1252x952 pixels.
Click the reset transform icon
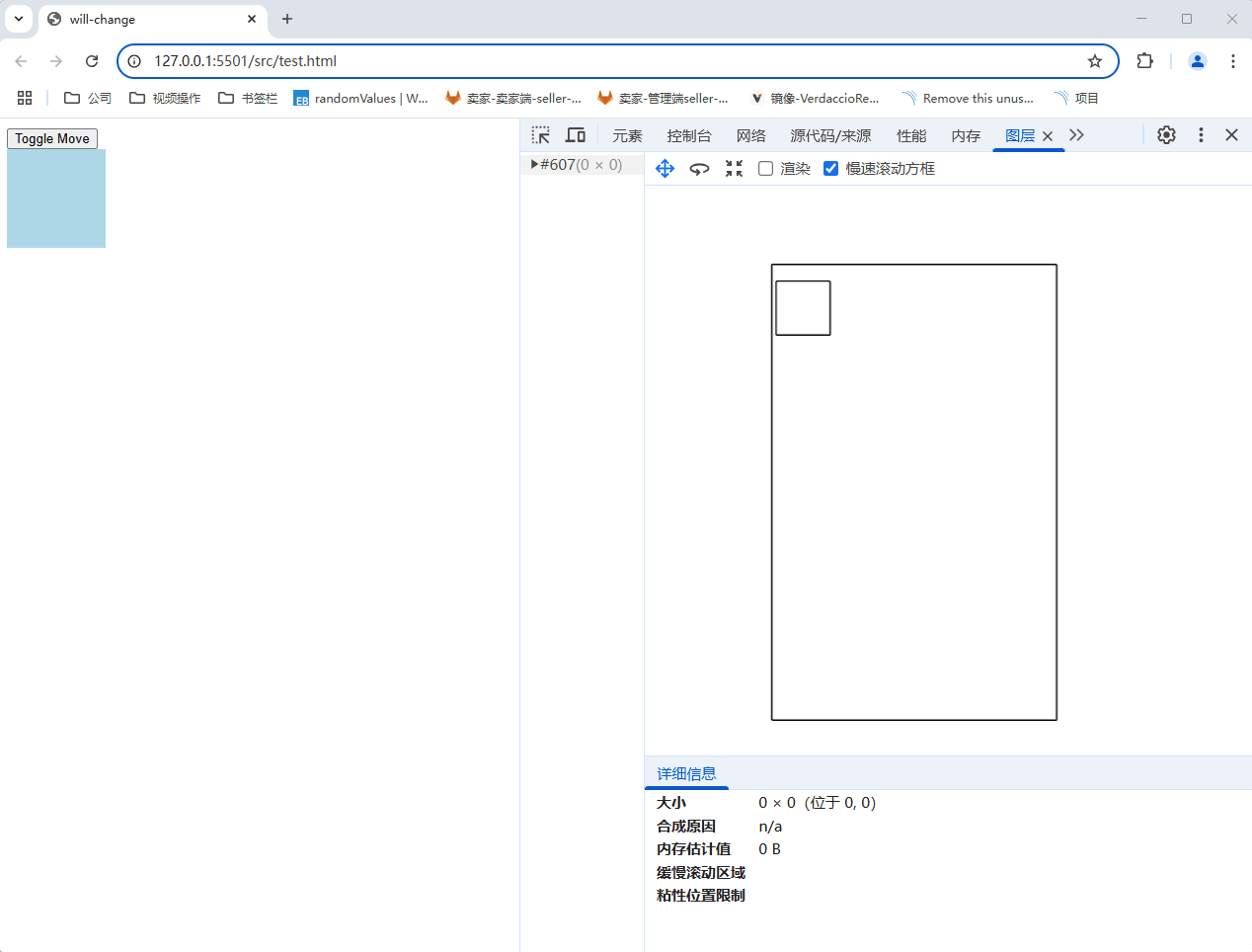click(734, 169)
